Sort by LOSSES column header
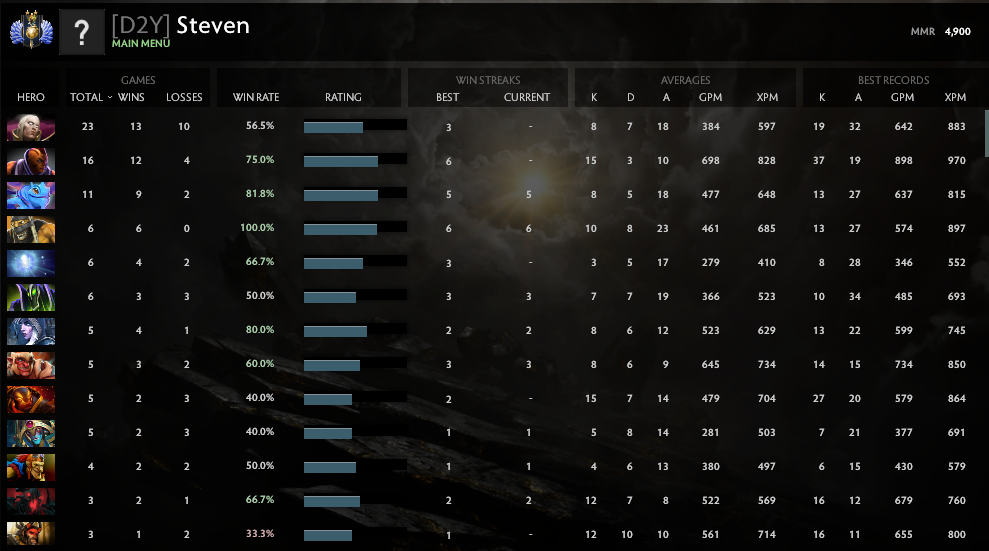The height and width of the screenshot is (551, 989). 184,98
